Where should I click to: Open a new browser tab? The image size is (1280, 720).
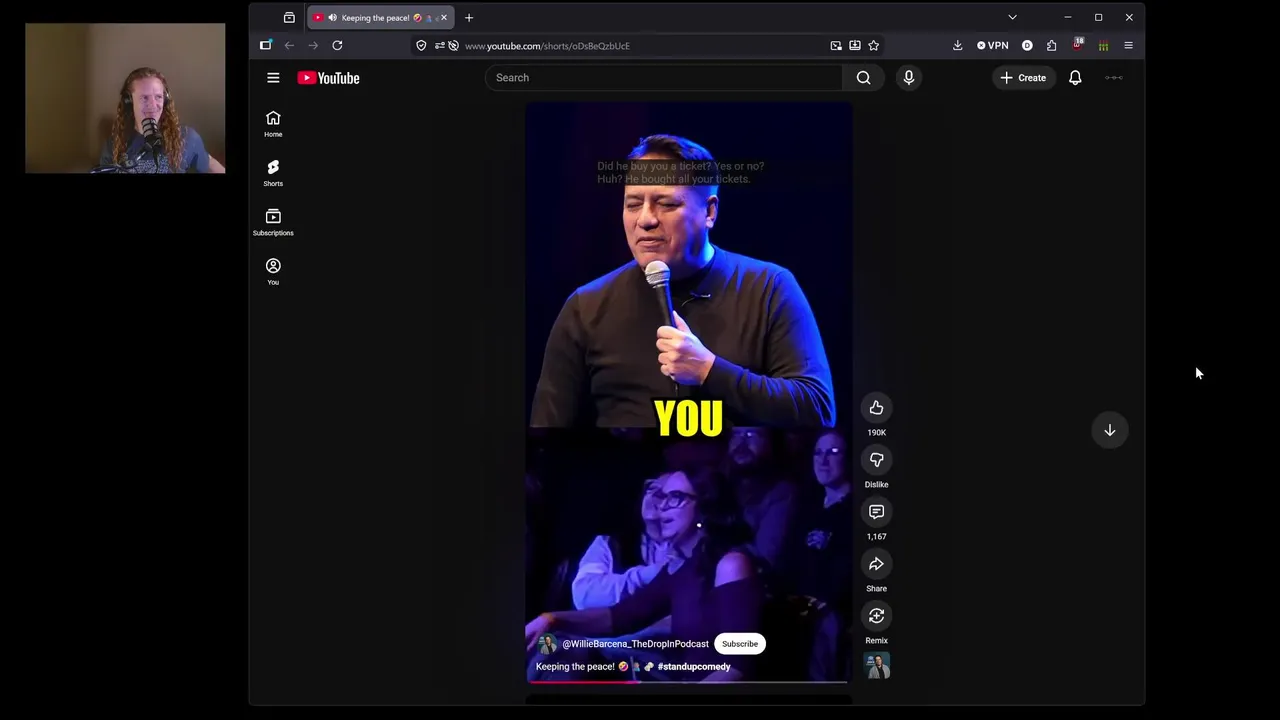coord(468,17)
